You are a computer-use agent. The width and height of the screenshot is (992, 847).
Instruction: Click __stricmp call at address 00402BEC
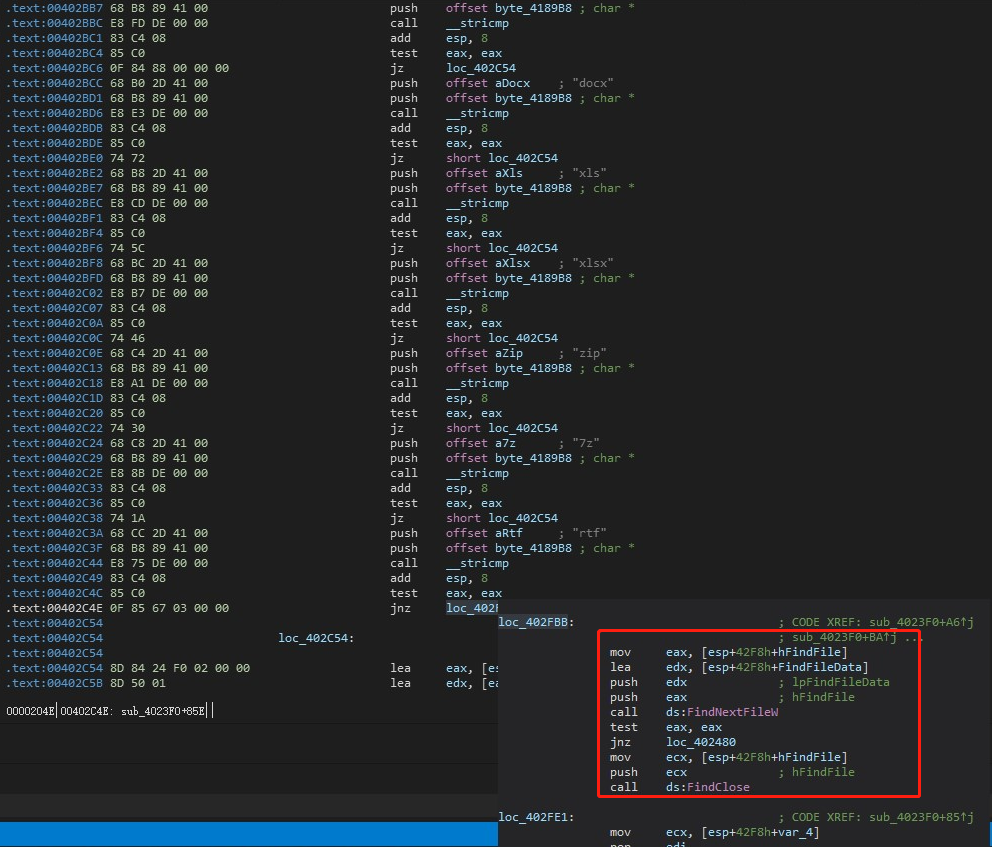pyautogui.click(x=477, y=202)
